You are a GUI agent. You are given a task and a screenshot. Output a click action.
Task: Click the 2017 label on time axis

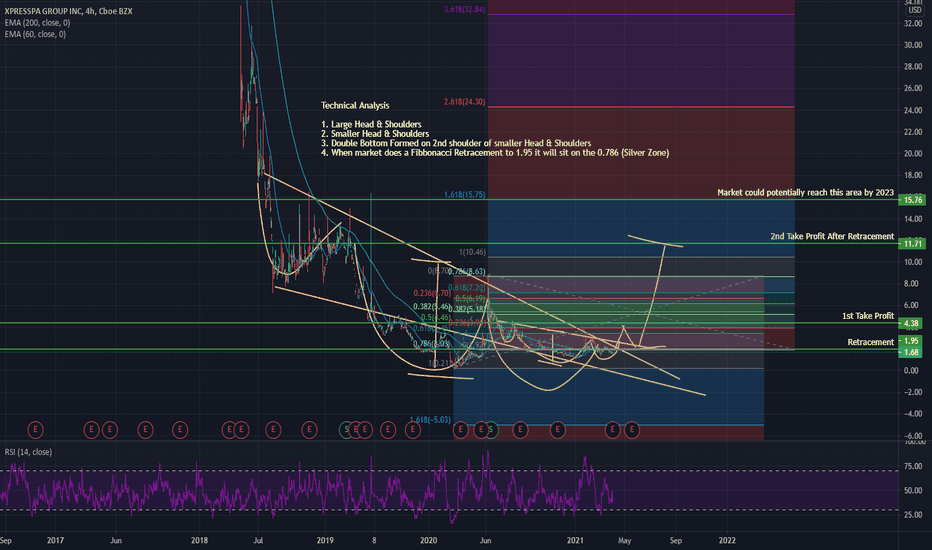click(55, 540)
